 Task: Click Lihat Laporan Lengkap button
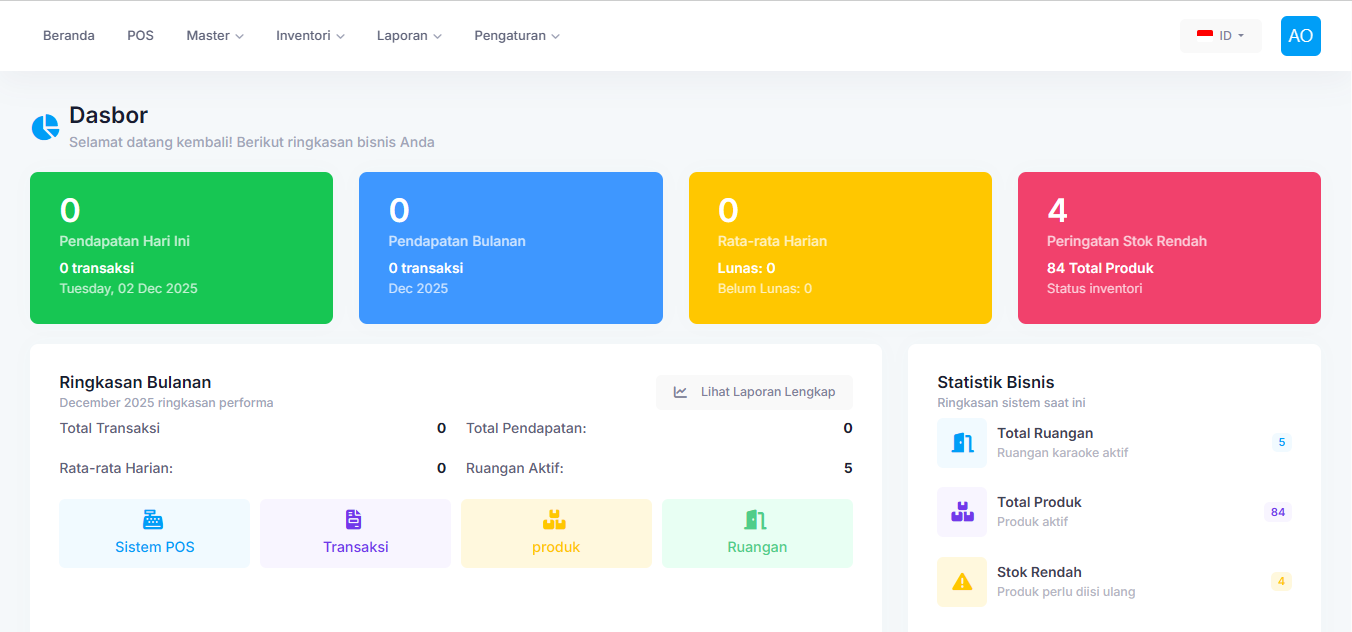pos(754,392)
